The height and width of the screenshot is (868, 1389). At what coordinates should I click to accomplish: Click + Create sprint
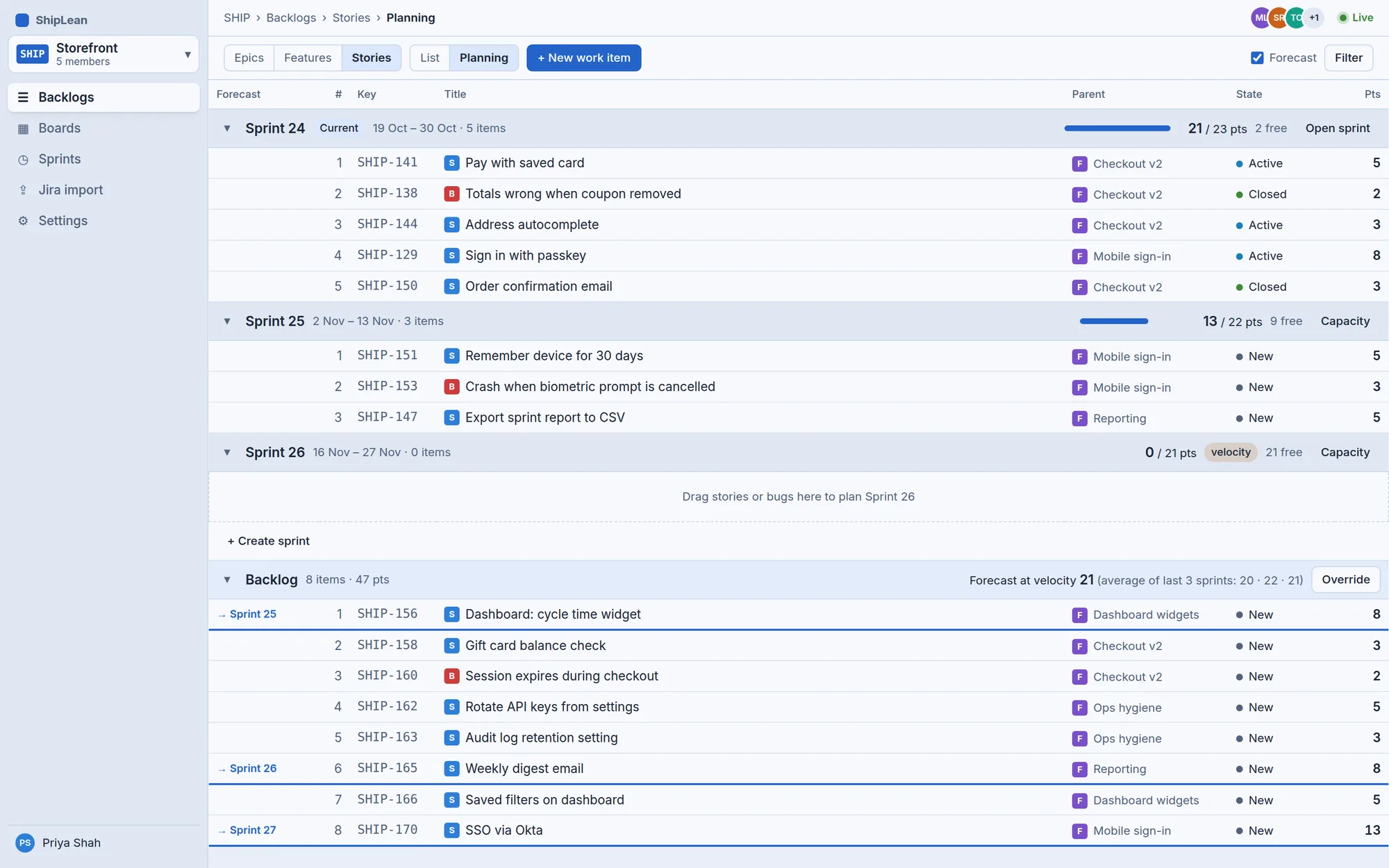coord(268,541)
